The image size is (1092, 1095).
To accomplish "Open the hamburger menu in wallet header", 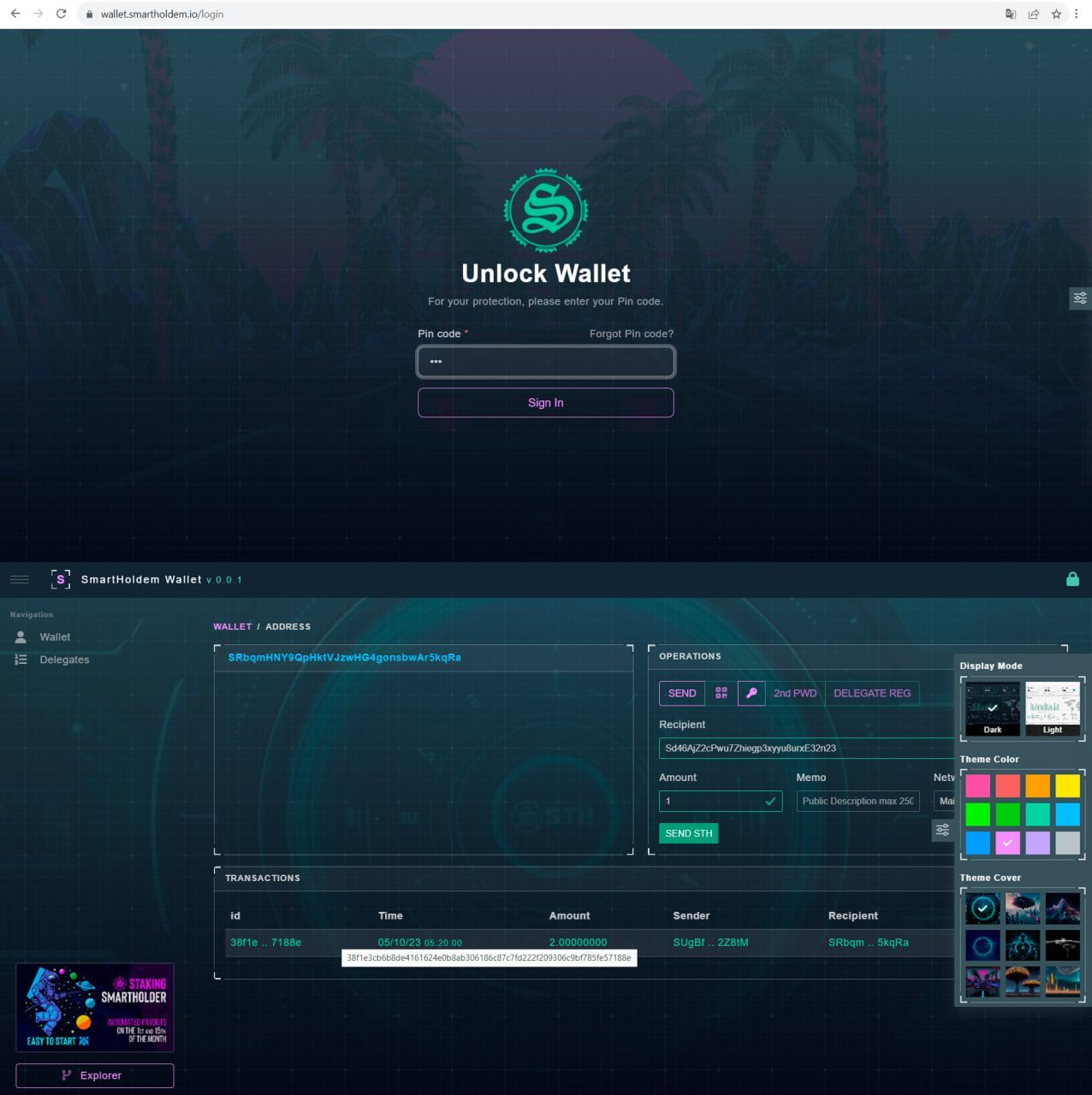I will pyautogui.click(x=20, y=579).
